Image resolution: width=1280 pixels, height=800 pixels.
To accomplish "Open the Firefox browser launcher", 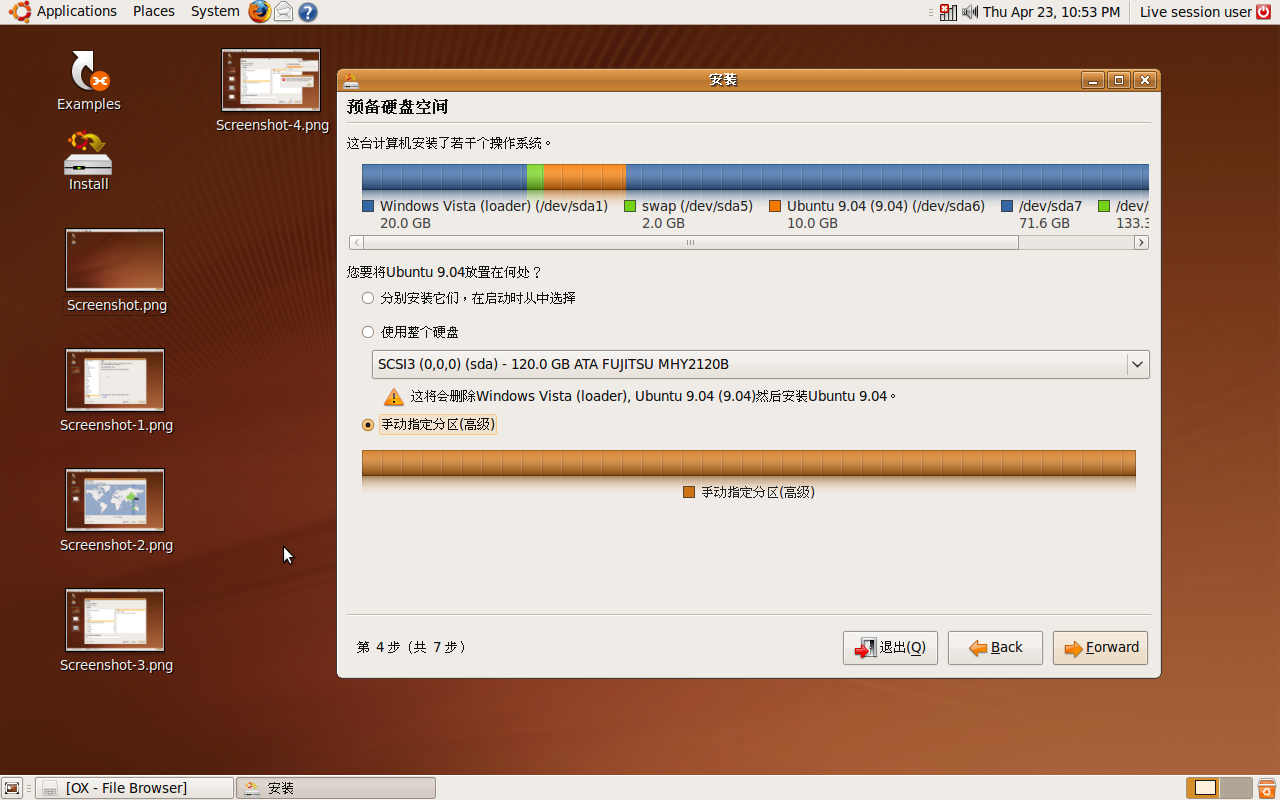I will 260,11.
